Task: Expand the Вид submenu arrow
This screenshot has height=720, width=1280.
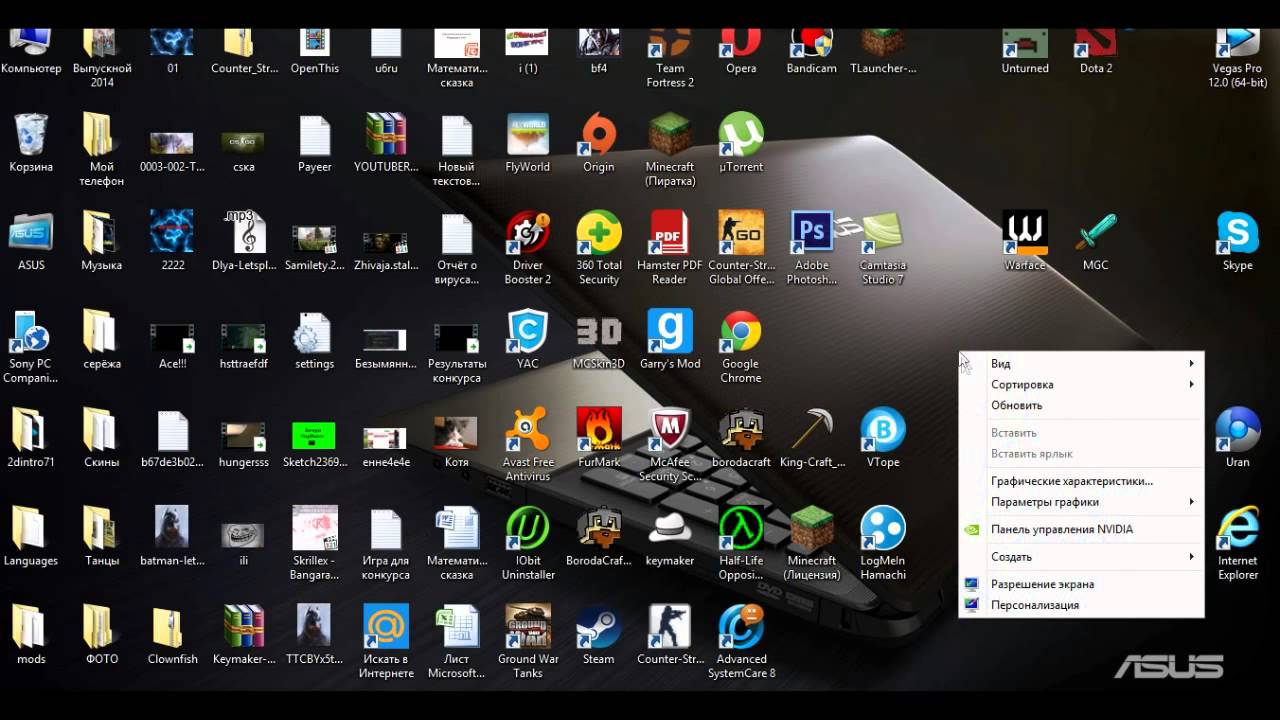Action: [1191, 364]
